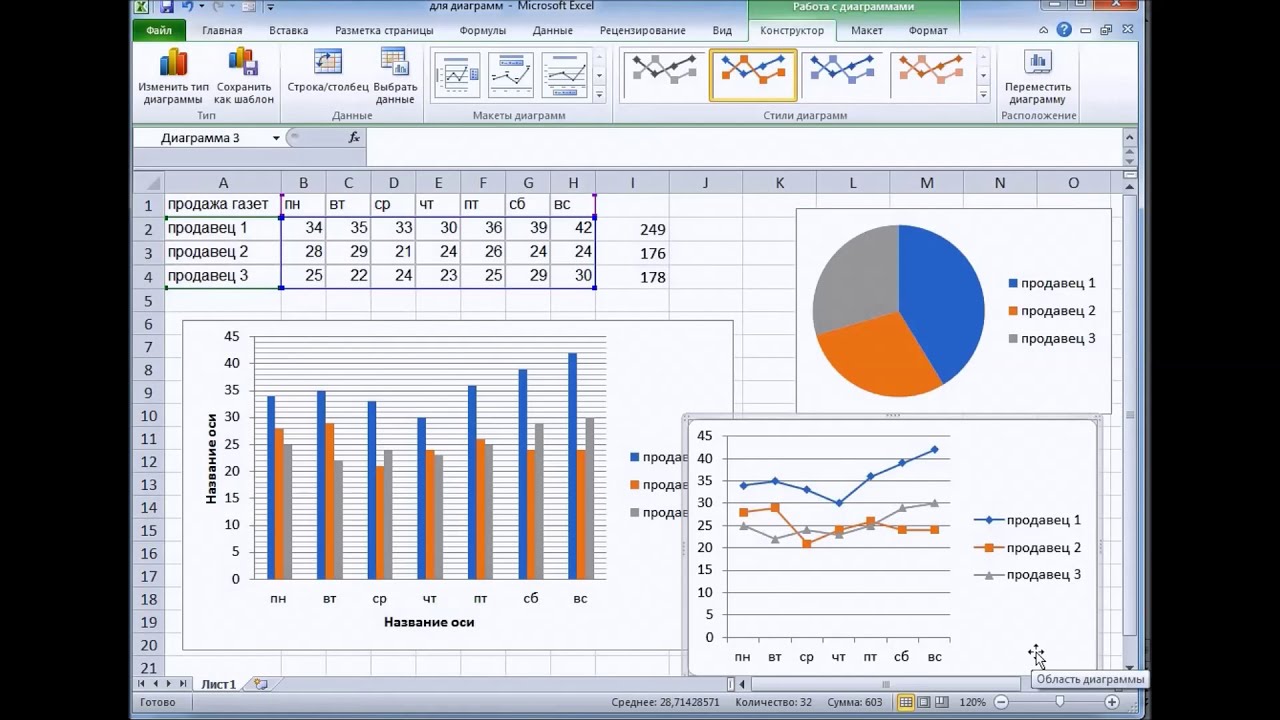This screenshot has height=720, width=1280.
Task: Click Move Chart (Переместить диаграмму)
Action: (1038, 76)
